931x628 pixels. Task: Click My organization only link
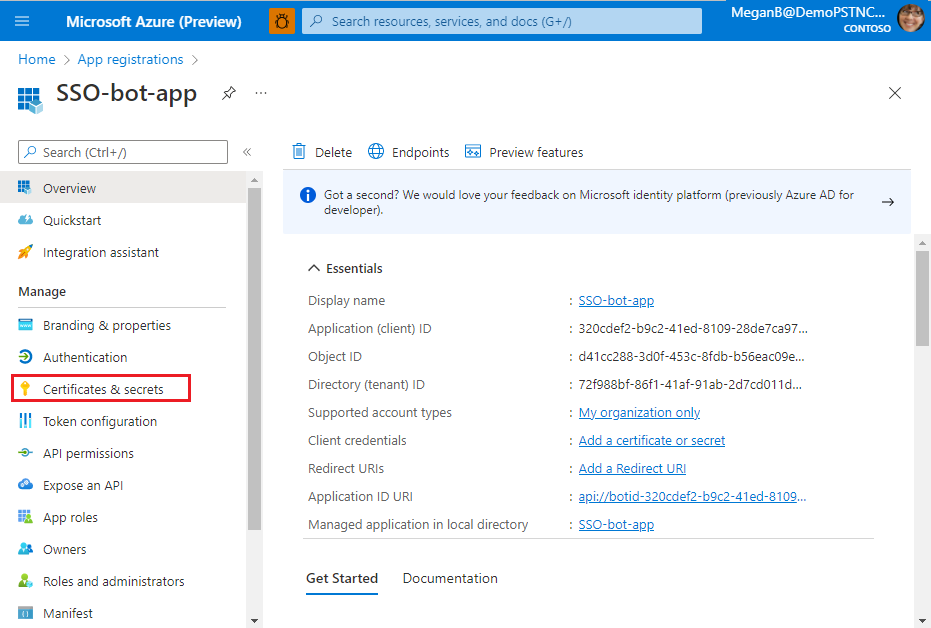[x=639, y=412]
